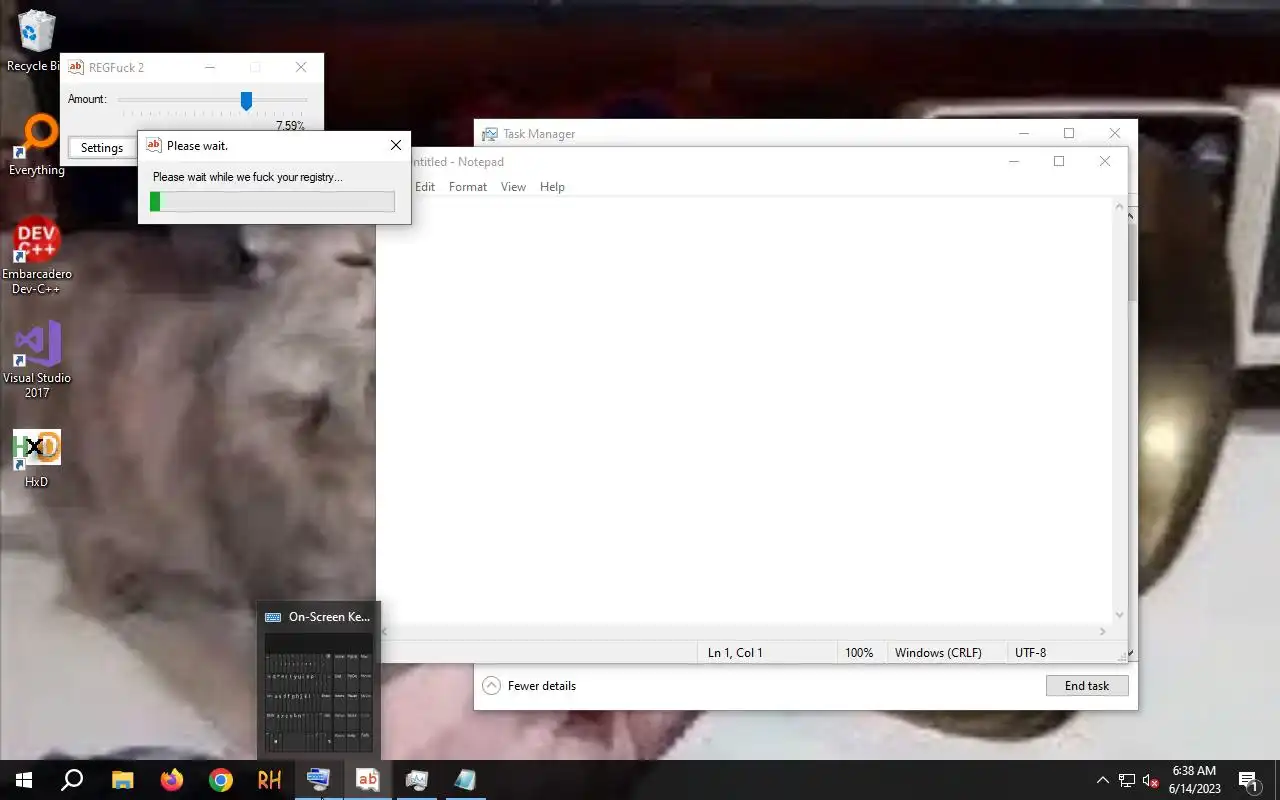Open the Edit menu in Notepad
Image resolution: width=1280 pixels, height=800 pixels.
425,187
